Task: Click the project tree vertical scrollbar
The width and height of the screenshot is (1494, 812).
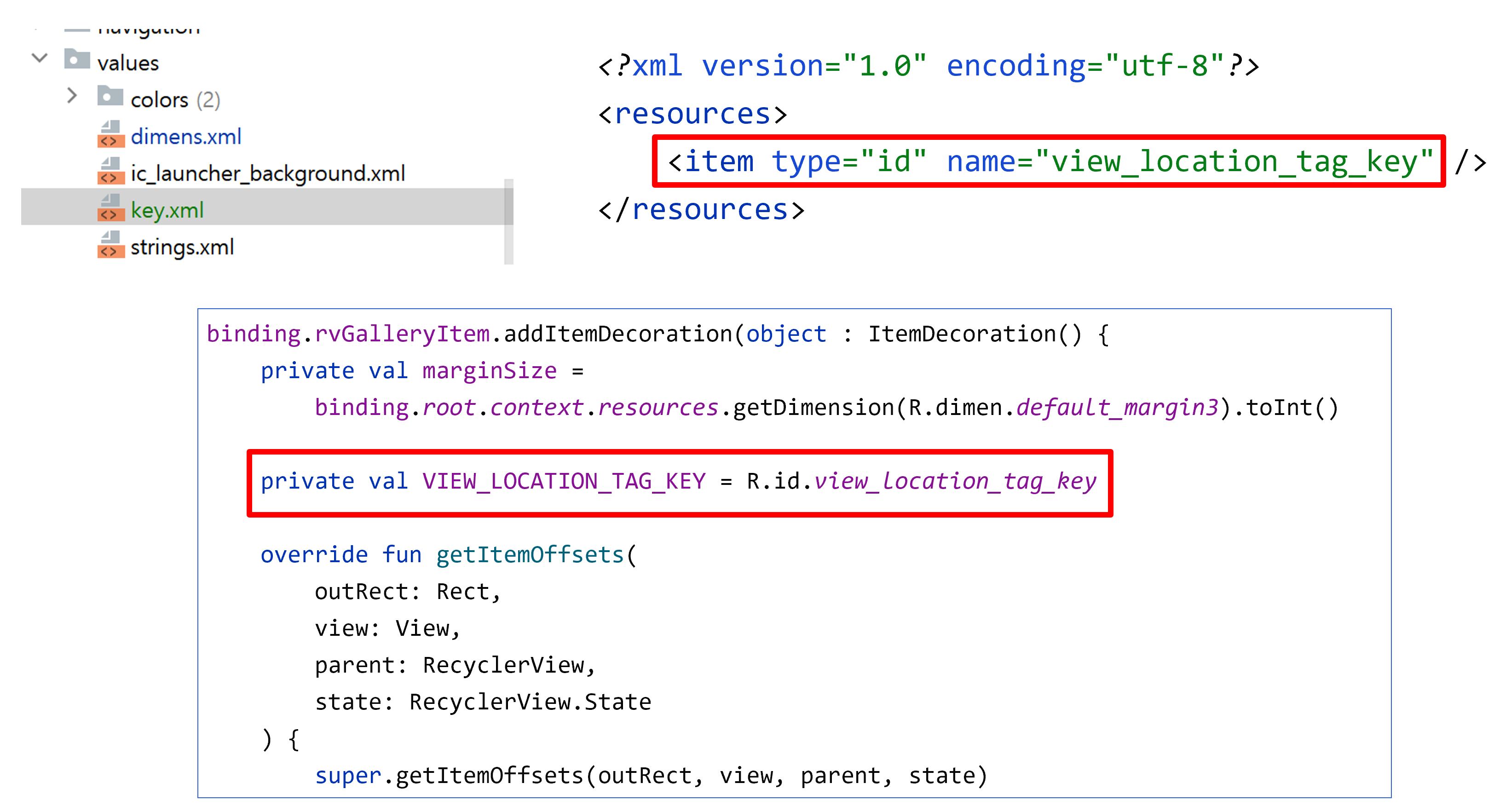Action: pos(508,222)
